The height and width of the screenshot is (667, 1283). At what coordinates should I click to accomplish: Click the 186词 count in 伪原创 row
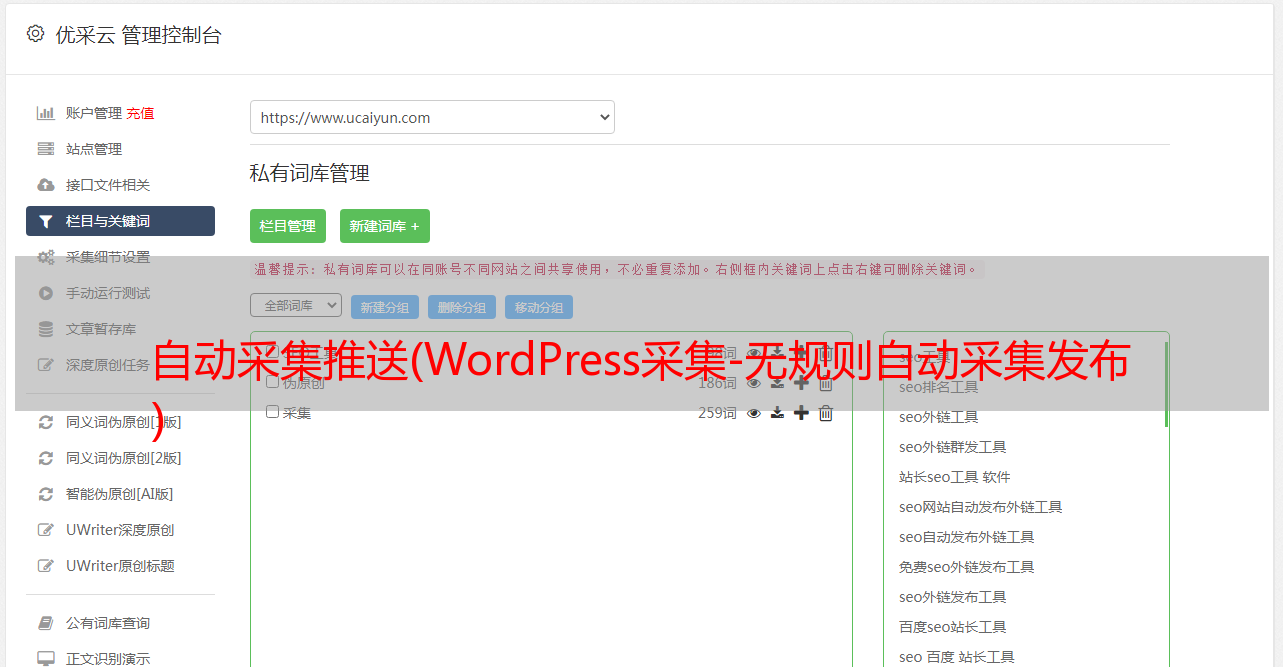(x=717, y=383)
